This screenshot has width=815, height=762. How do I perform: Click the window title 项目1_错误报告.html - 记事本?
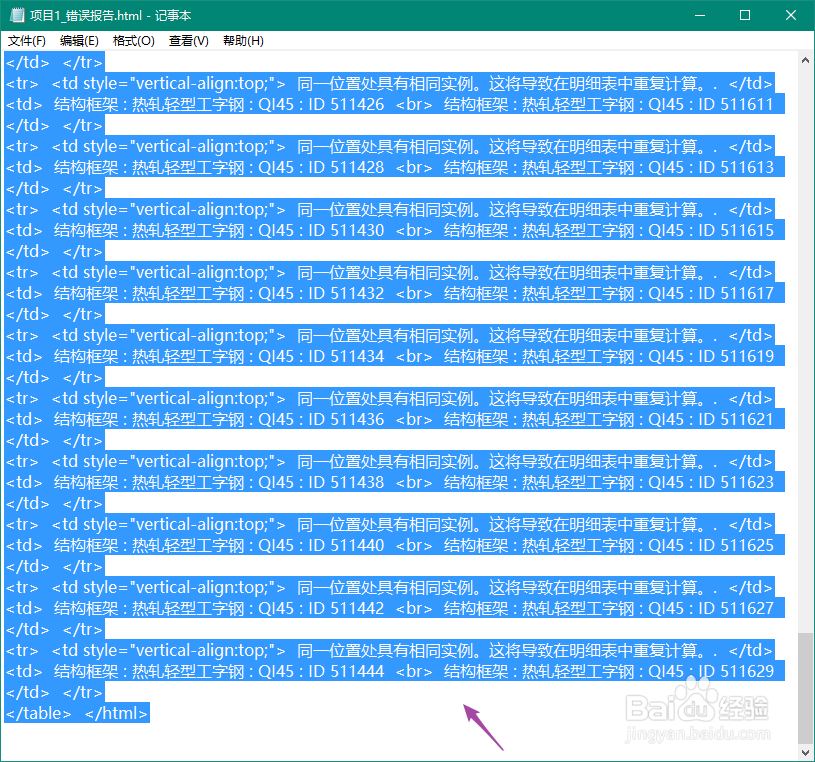110,16
